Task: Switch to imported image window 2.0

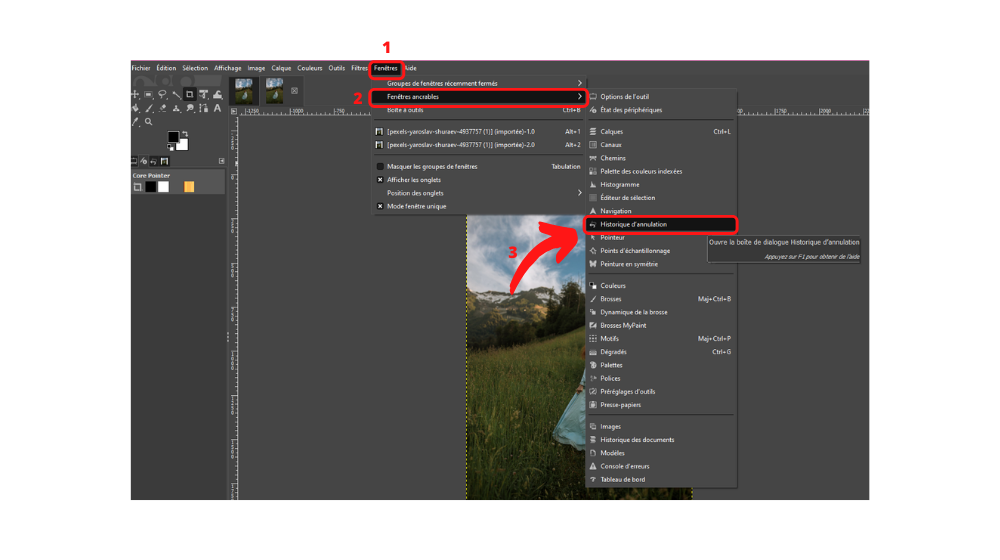Action: (x=478, y=145)
